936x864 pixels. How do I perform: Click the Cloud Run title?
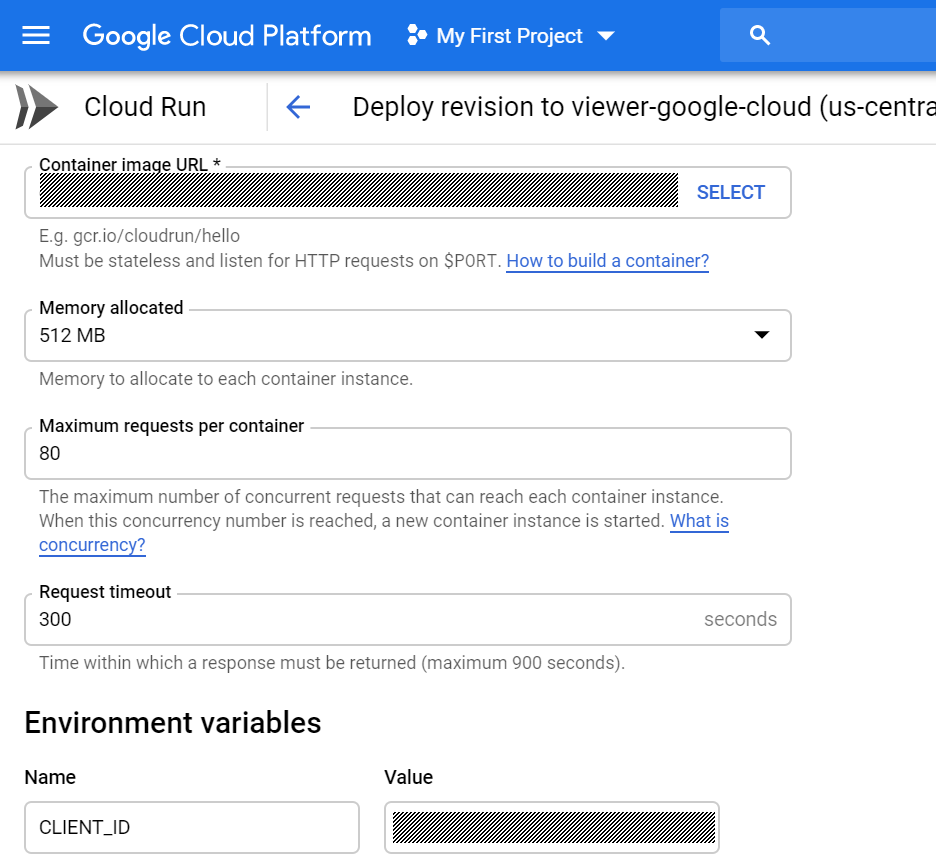[145, 107]
